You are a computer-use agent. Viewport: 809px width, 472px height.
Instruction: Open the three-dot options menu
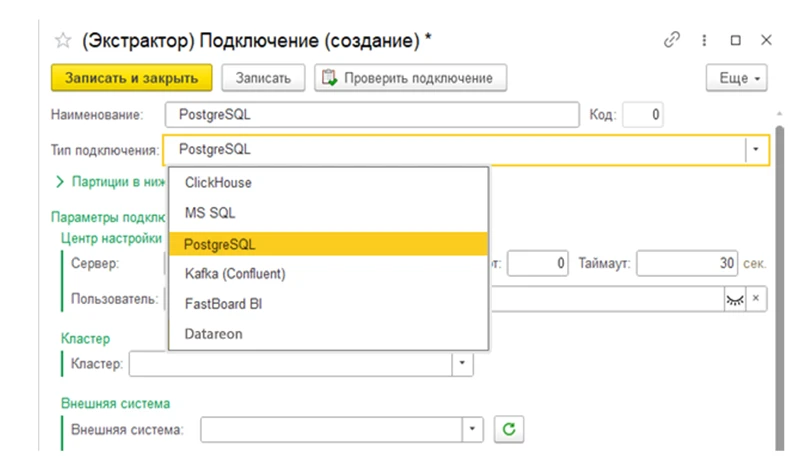tap(704, 40)
